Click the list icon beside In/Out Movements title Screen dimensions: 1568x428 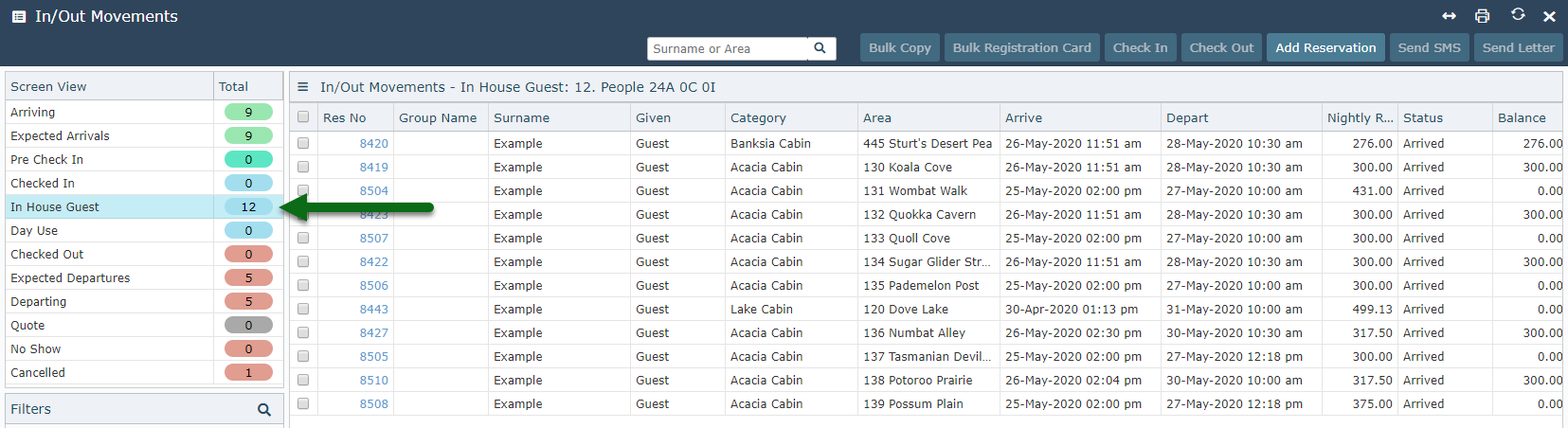pos(19,17)
